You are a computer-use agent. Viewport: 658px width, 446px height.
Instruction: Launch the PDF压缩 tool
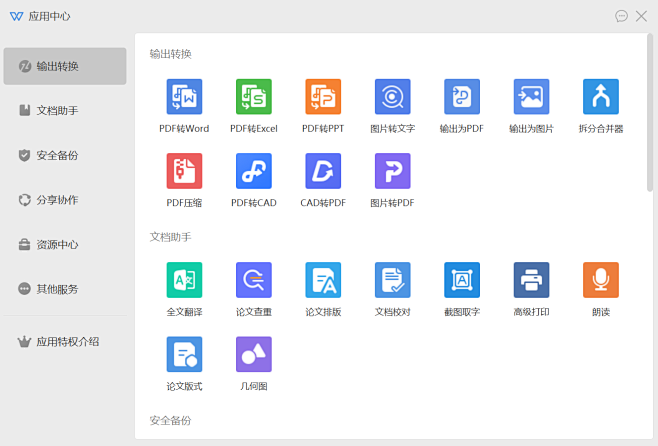tap(184, 171)
